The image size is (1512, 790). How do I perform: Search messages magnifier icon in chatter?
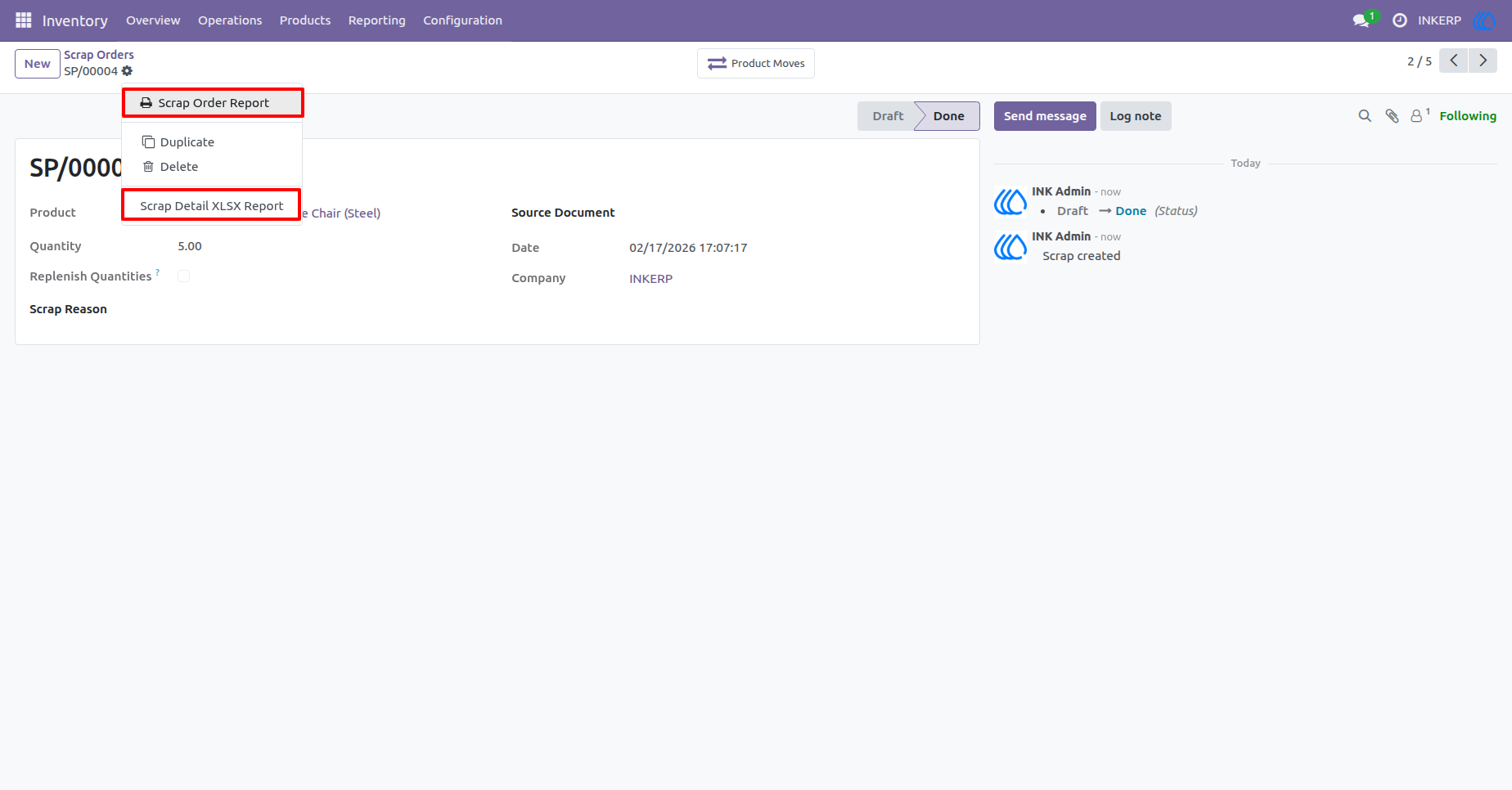tap(1365, 116)
